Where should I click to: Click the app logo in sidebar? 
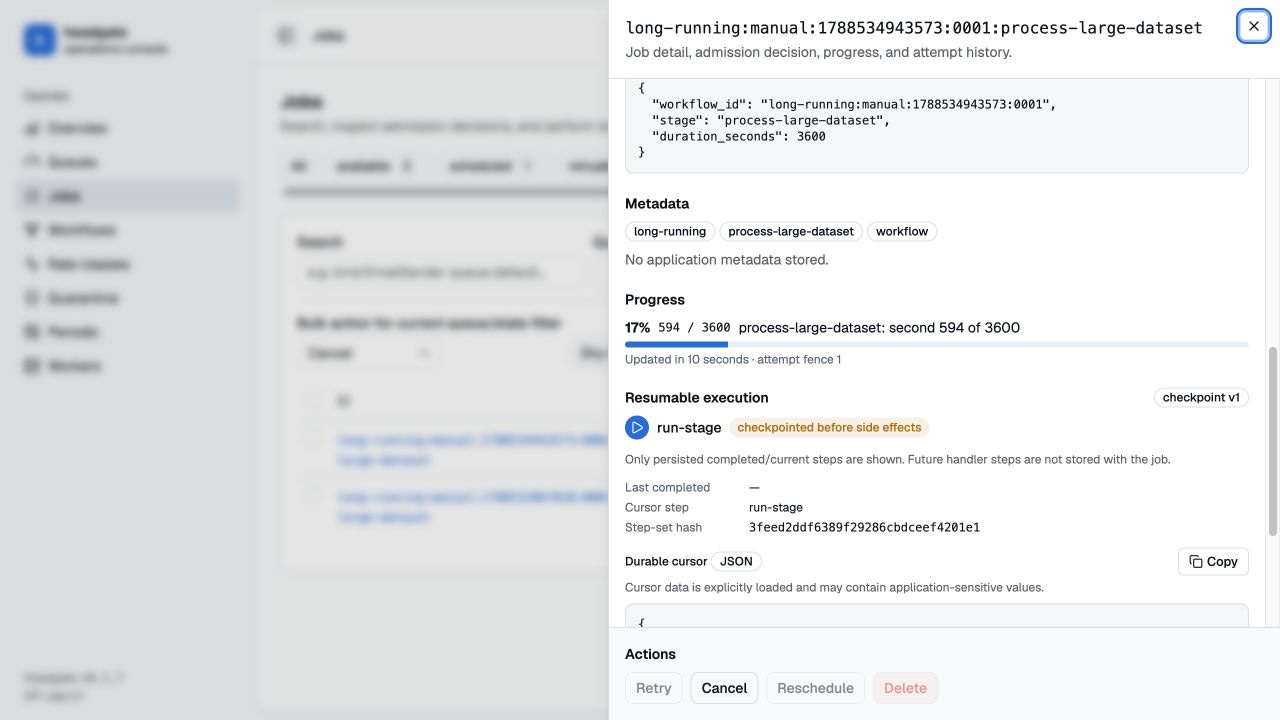40,40
